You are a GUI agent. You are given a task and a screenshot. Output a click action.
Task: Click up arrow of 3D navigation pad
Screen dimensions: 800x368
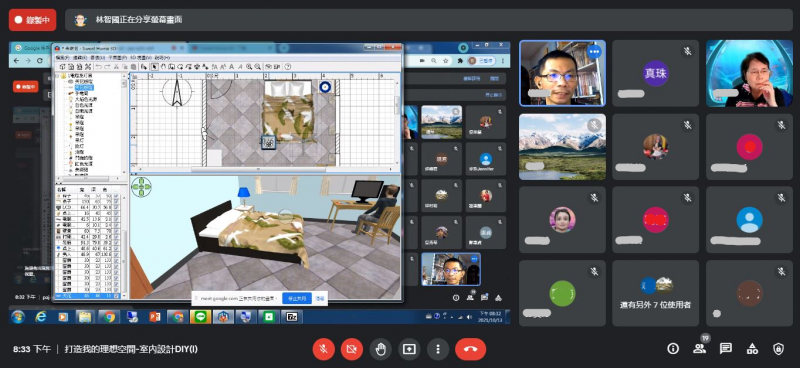tap(141, 180)
